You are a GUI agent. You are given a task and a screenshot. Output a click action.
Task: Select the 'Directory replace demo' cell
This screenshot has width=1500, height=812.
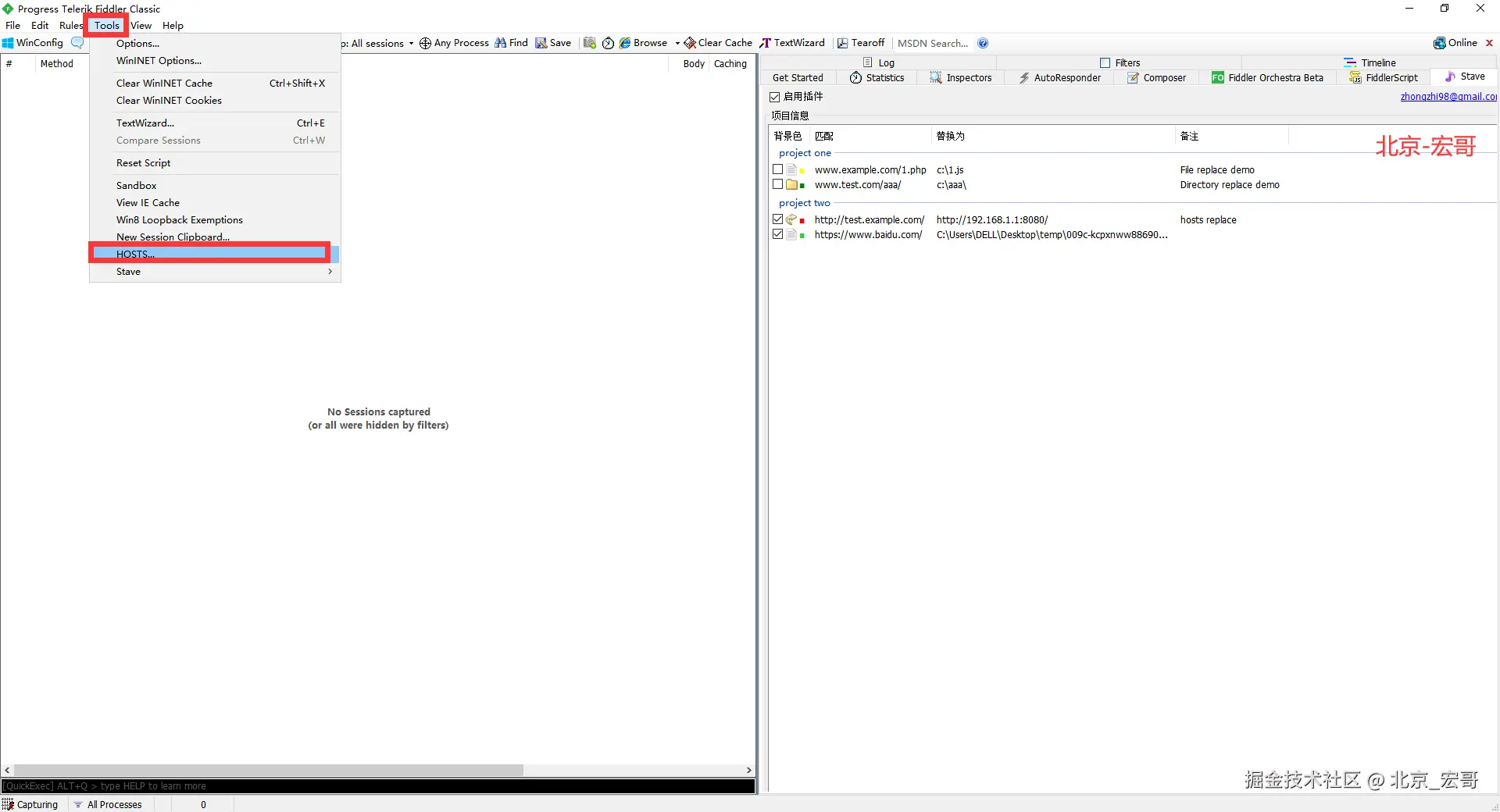point(1230,185)
